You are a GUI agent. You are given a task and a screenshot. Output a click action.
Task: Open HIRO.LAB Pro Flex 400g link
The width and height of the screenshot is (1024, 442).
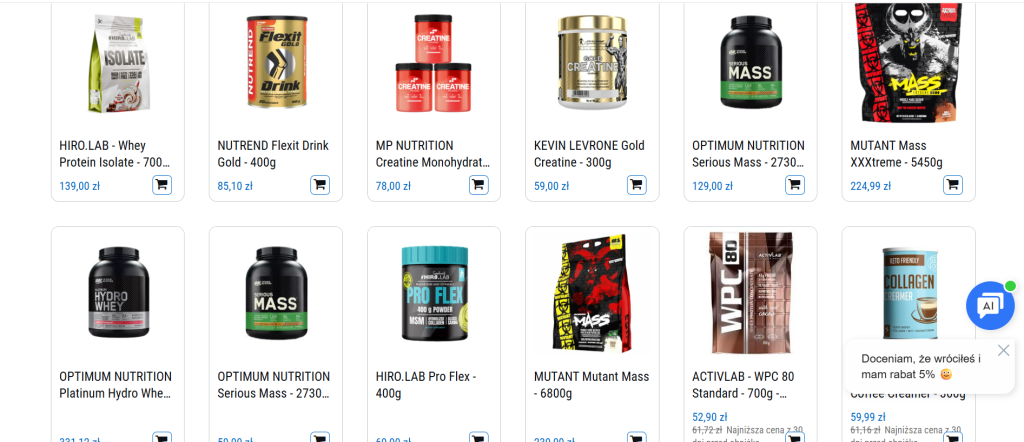(x=426, y=385)
